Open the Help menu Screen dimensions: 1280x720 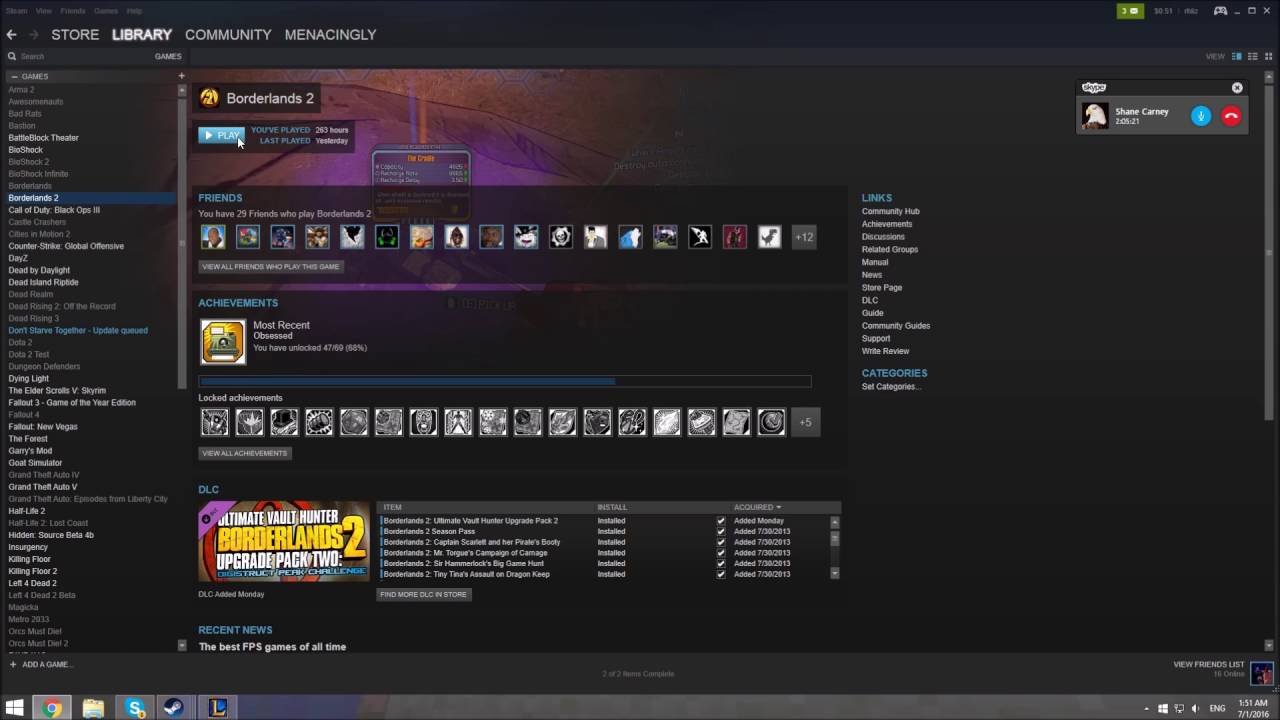pyautogui.click(x=133, y=11)
